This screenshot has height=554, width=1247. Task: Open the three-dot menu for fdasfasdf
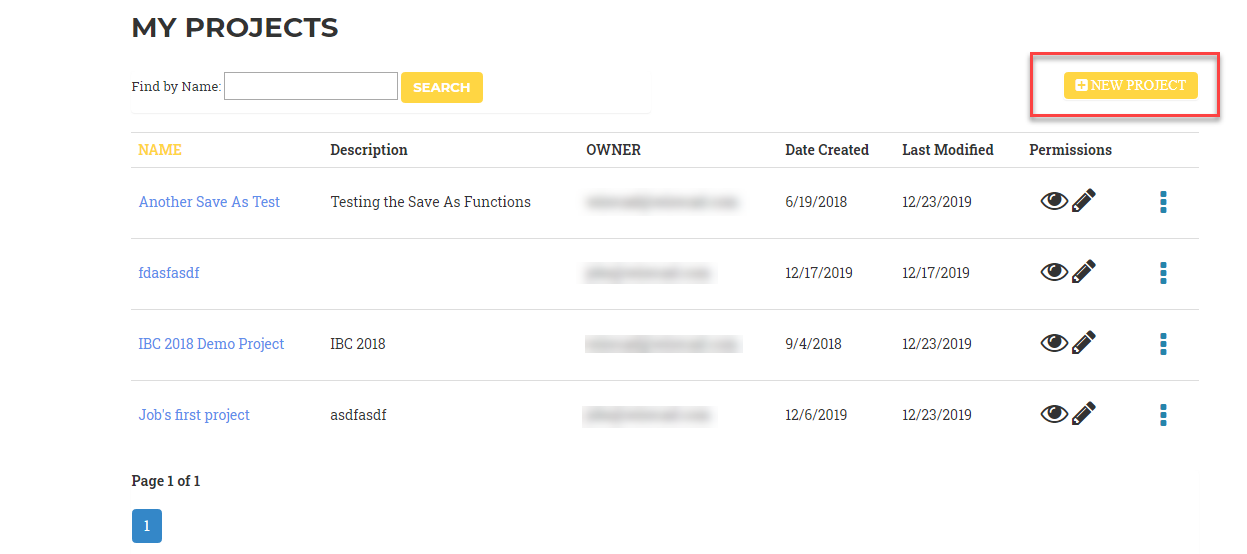[1163, 273]
